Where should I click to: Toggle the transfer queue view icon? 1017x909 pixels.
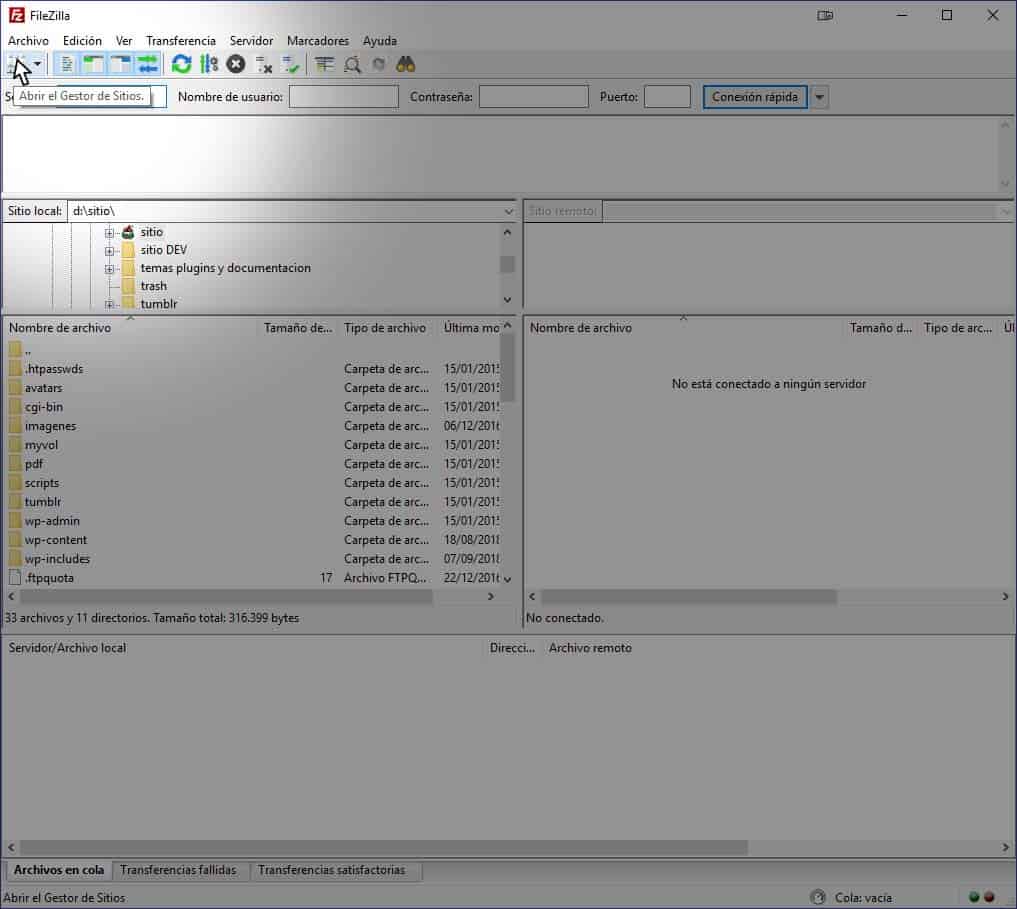(148, 64)
